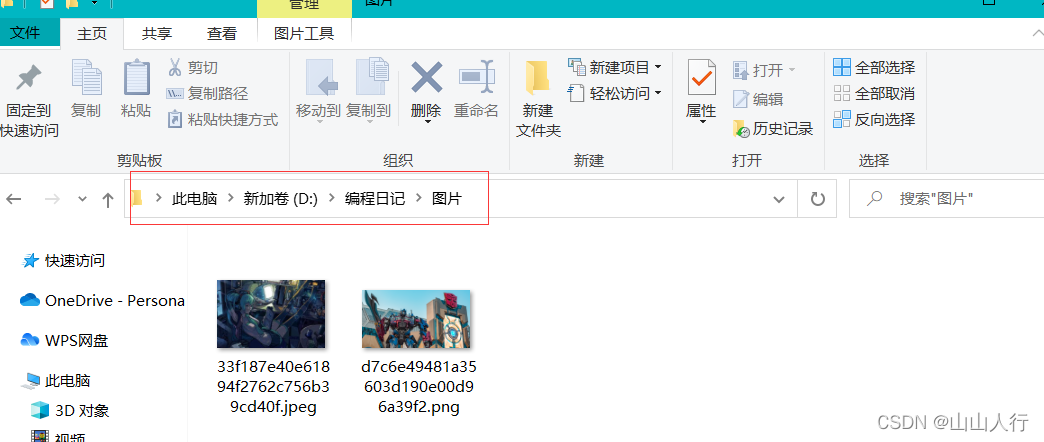Open WPS网盘 in navigation pane
Viewport: 1044px width, 442px height.
pyautogui.click(x=65, y=341)
